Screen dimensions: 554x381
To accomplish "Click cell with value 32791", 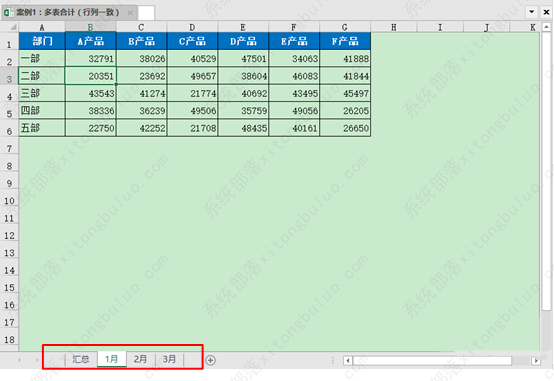I will click(91, 58).
